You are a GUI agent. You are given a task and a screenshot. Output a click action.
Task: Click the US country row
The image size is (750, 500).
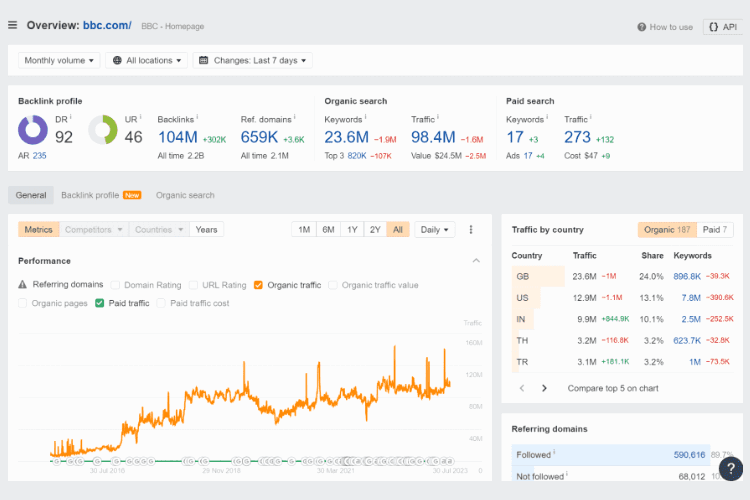tap(622, 298)
